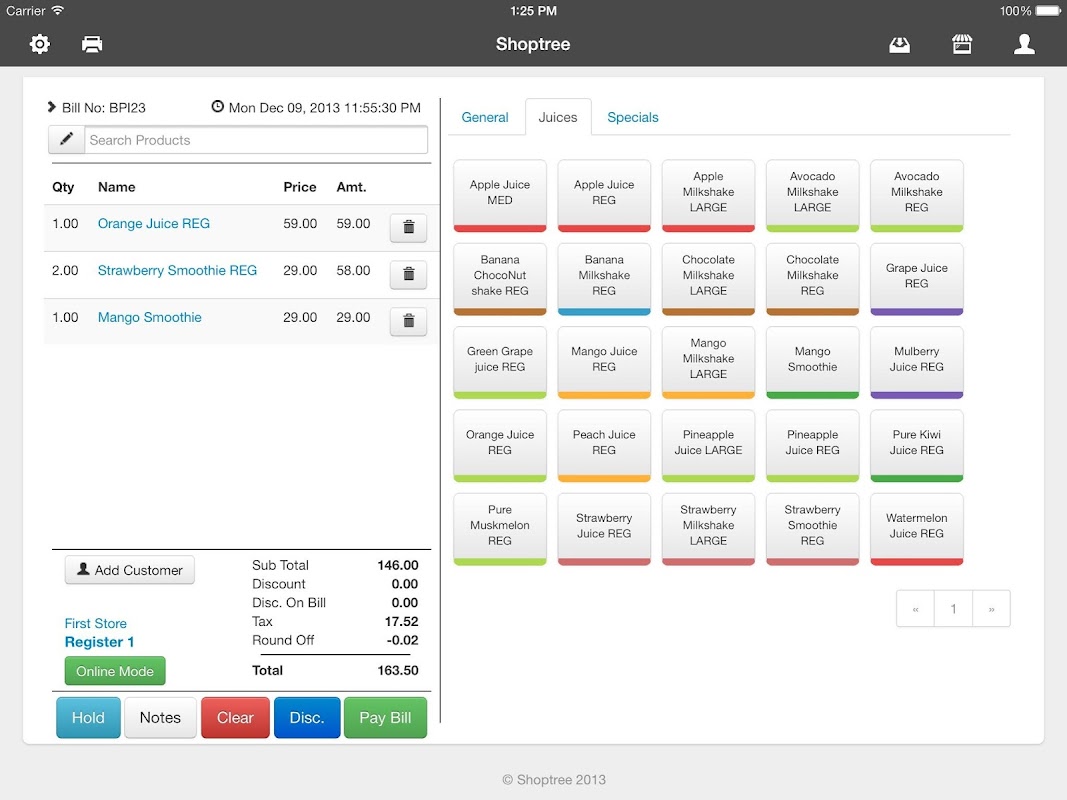Click the store front icon
Screen dimensions: 1067x800
[962, 44]
